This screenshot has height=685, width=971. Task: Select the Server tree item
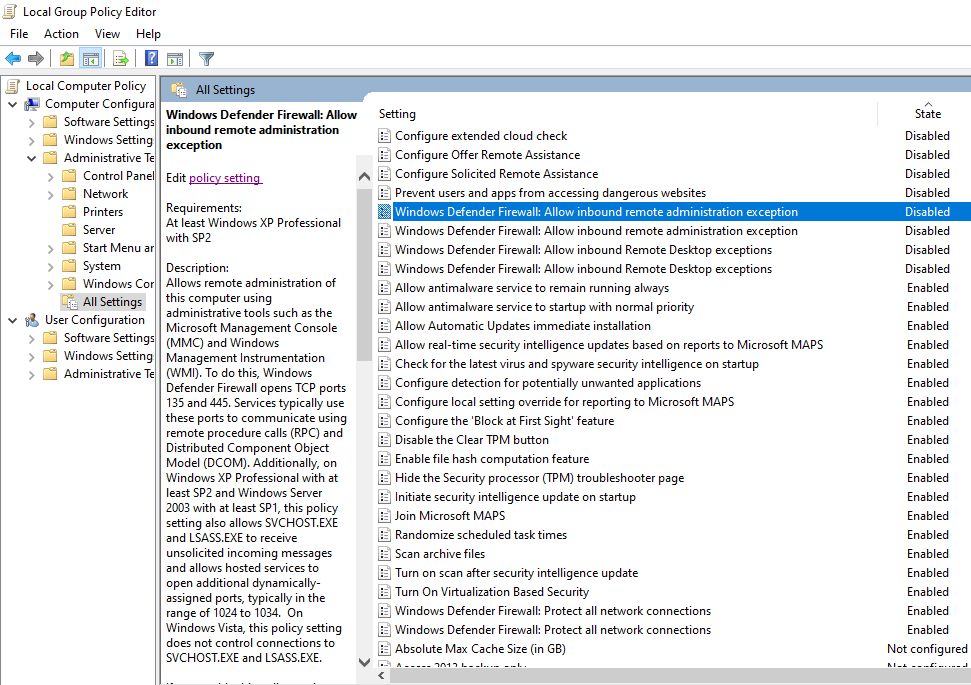click(x=99, y=230)
